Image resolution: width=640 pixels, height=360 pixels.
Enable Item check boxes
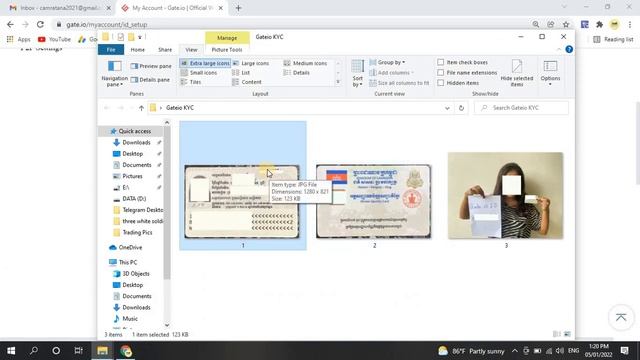click(x=440, y=62)
